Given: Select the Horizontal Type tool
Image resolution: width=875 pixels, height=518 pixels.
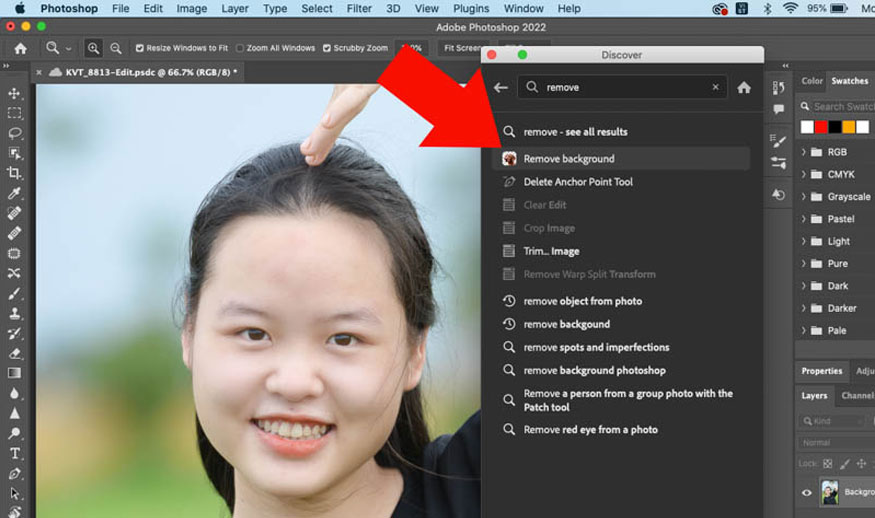Looking at the screenshot, I should pyautogui.click(x=15, y=453).
